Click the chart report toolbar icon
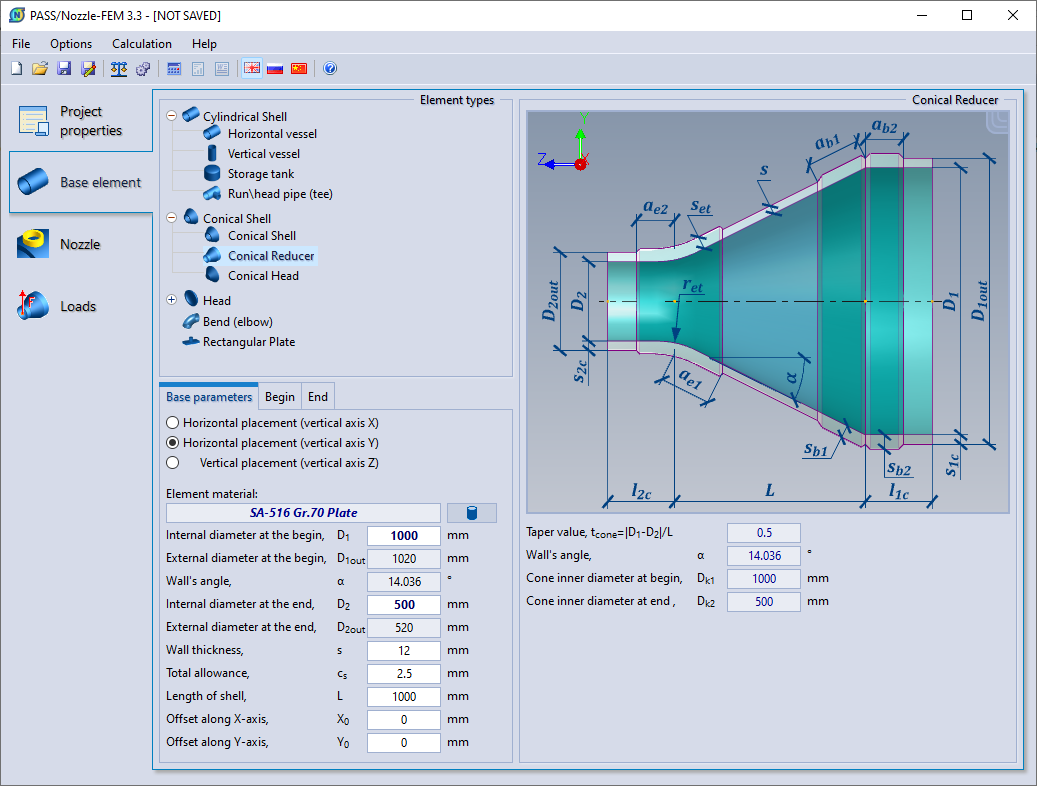 (x=198, y=68)
